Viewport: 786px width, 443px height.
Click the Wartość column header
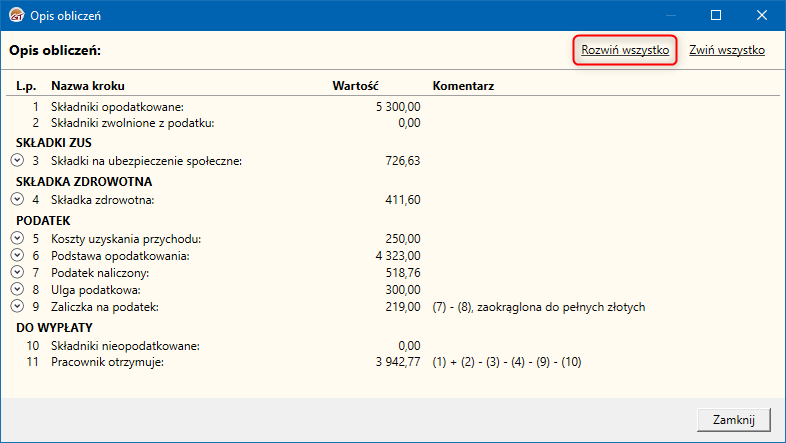pos(355,86)
